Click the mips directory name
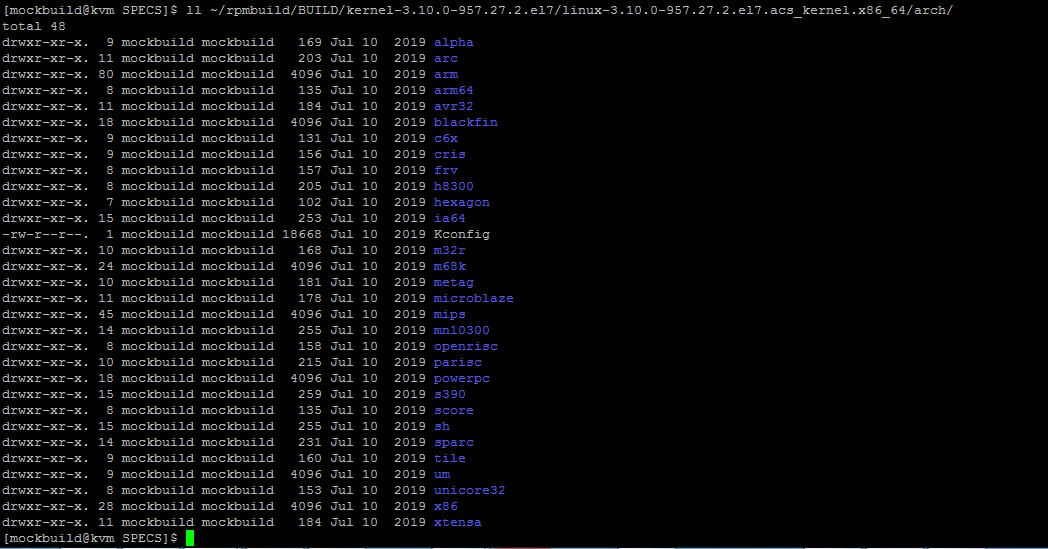 (449, 315)
